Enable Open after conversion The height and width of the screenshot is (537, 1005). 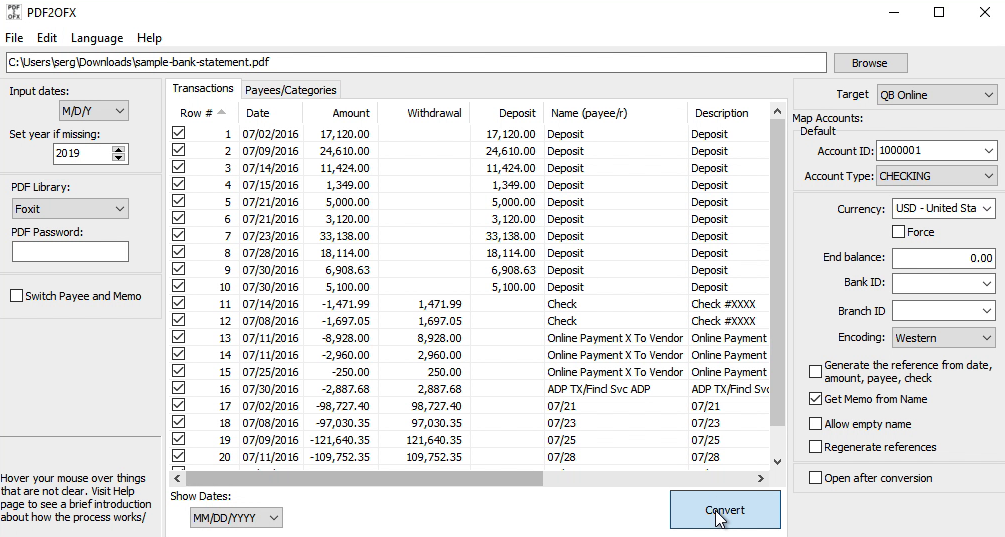pos(815,477)
